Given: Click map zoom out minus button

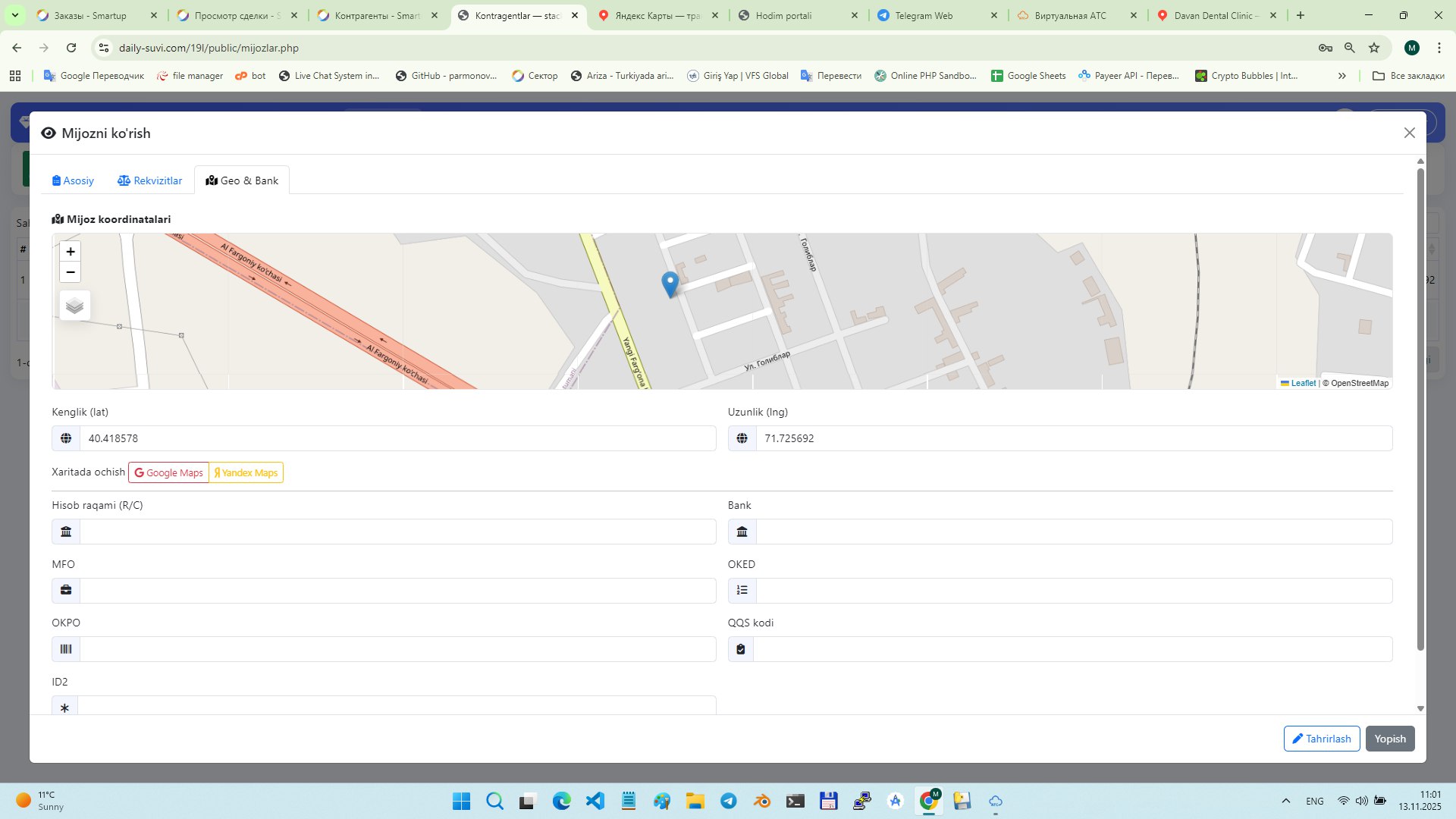Looking at the screenshot, I should [x=71, y=272].
